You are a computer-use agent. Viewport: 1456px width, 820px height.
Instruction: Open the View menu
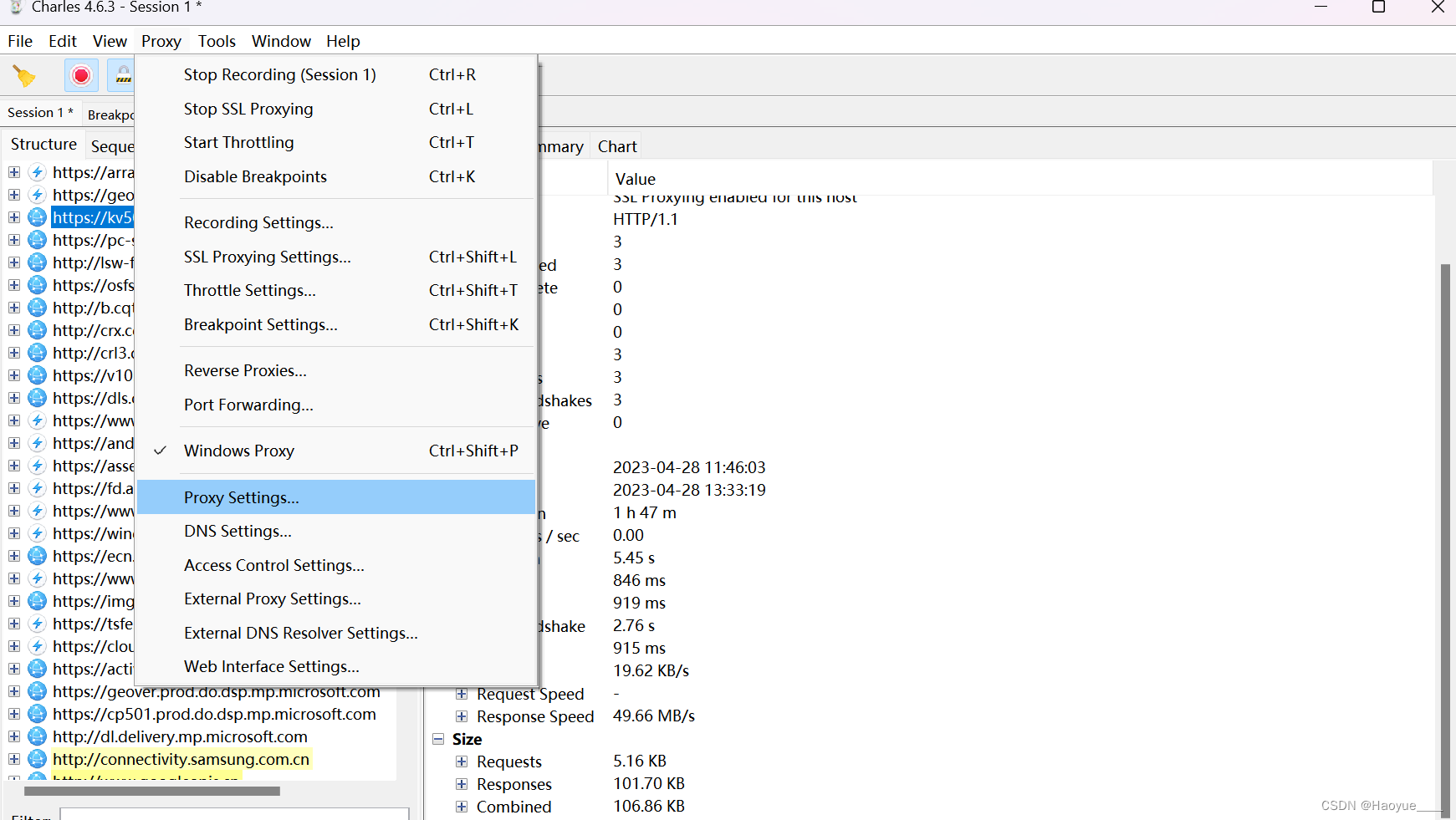pos(110,41)
